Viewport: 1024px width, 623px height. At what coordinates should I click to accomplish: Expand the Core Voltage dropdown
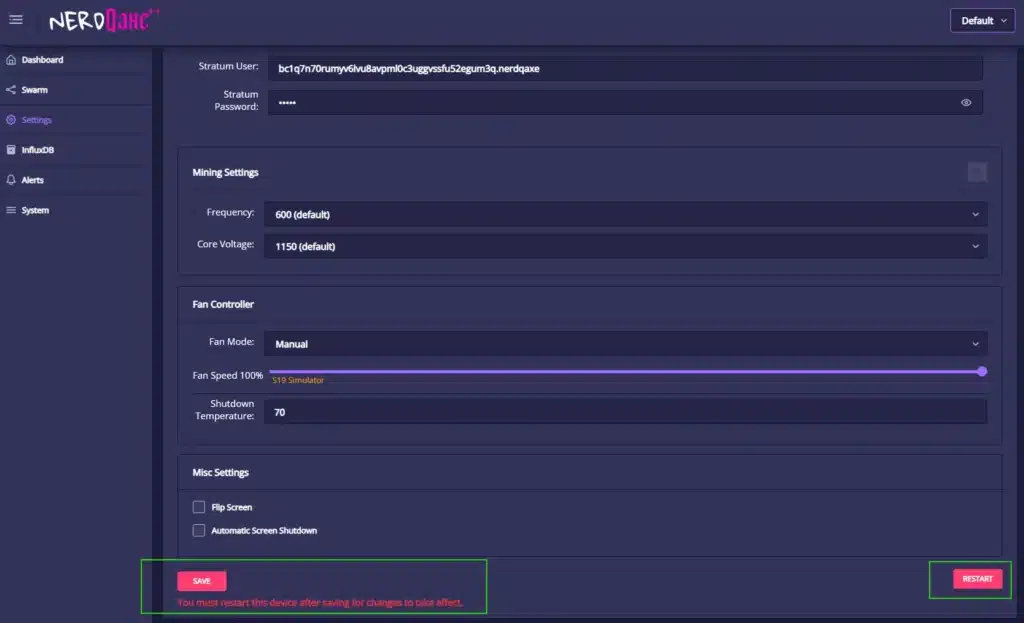pyautogui.click(x=625, y=246)
